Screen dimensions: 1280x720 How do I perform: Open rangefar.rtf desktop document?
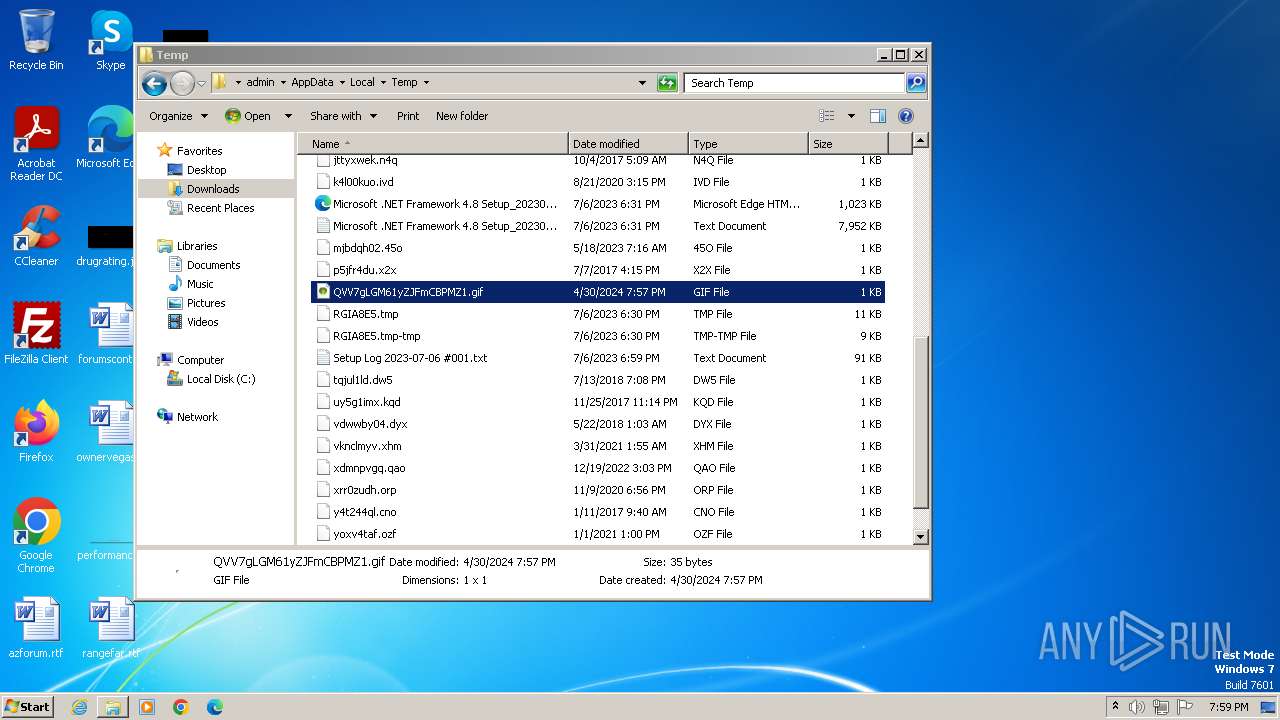110,627
